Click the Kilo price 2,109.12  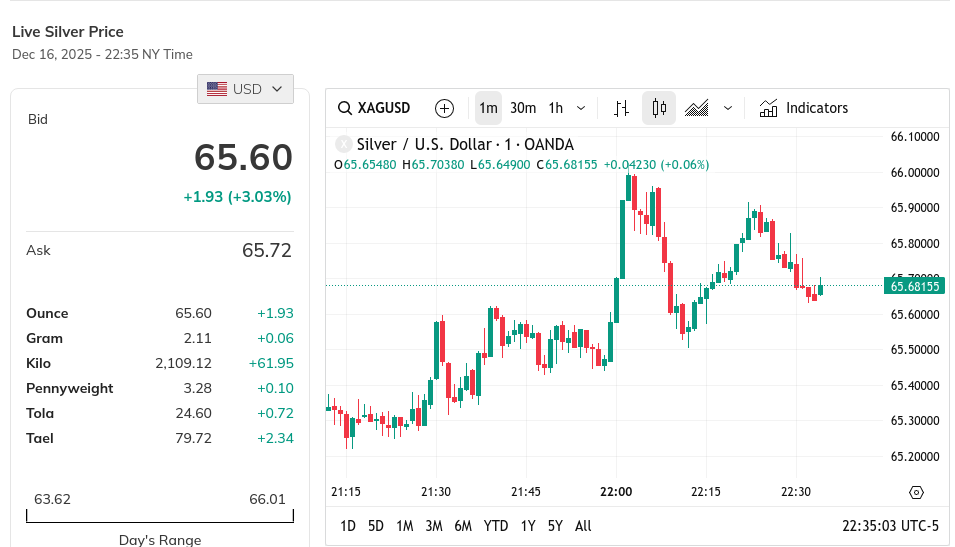pyautogui.click(x=183, y=363)
